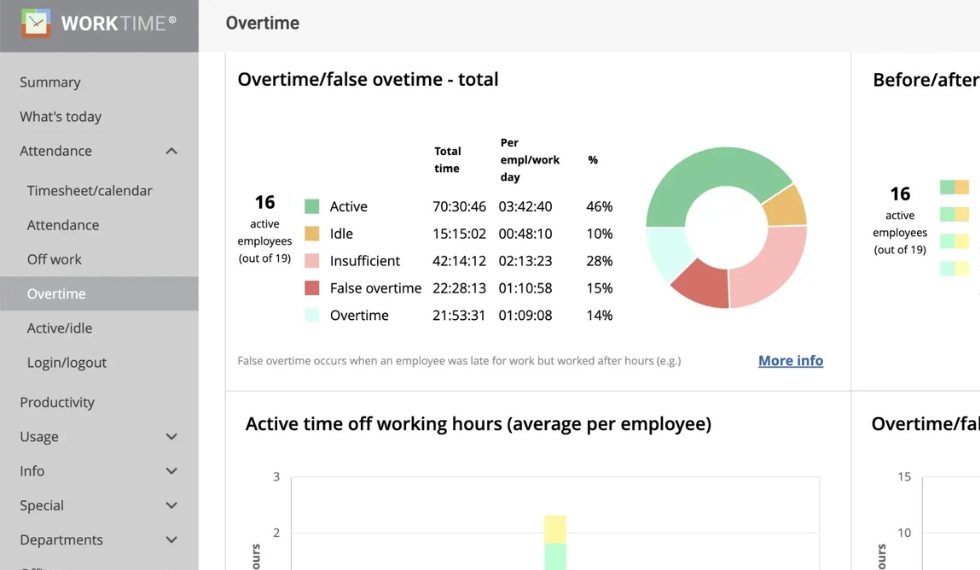Click the WorkTime logo icon
Image resolution: width=980 pixels, height=570 pixels.
(36, 23)
